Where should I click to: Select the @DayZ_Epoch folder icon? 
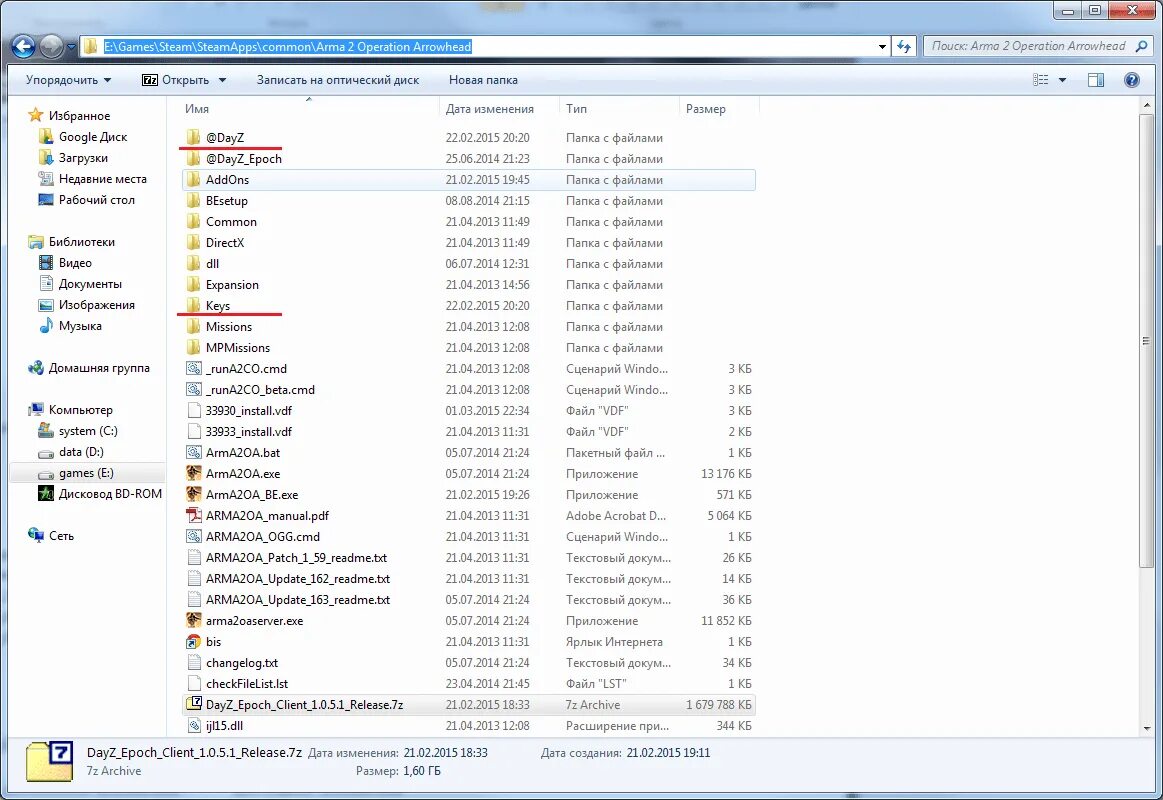194,159
